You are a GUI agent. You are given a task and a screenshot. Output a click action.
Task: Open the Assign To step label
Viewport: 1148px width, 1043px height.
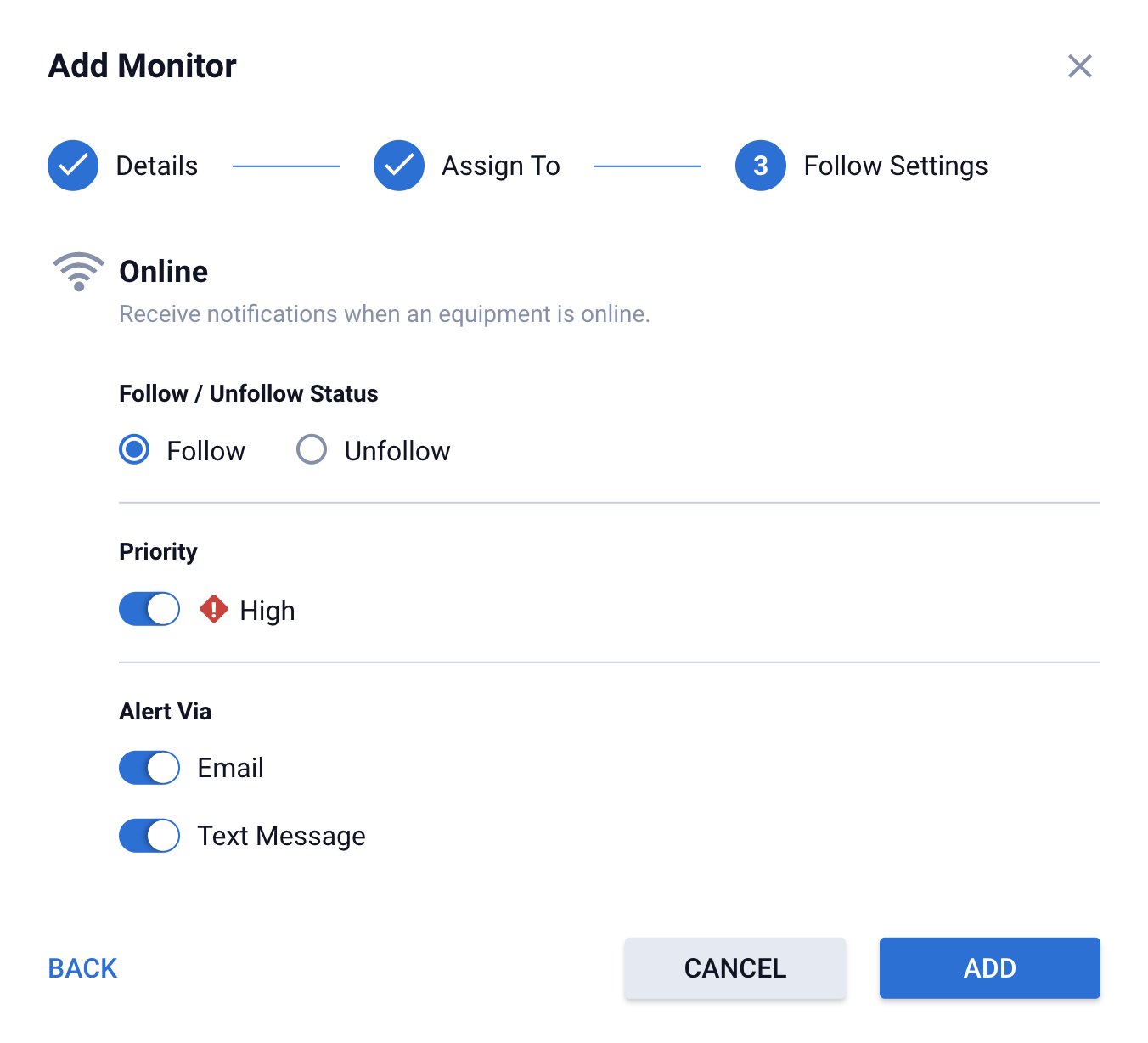(500, 166)
